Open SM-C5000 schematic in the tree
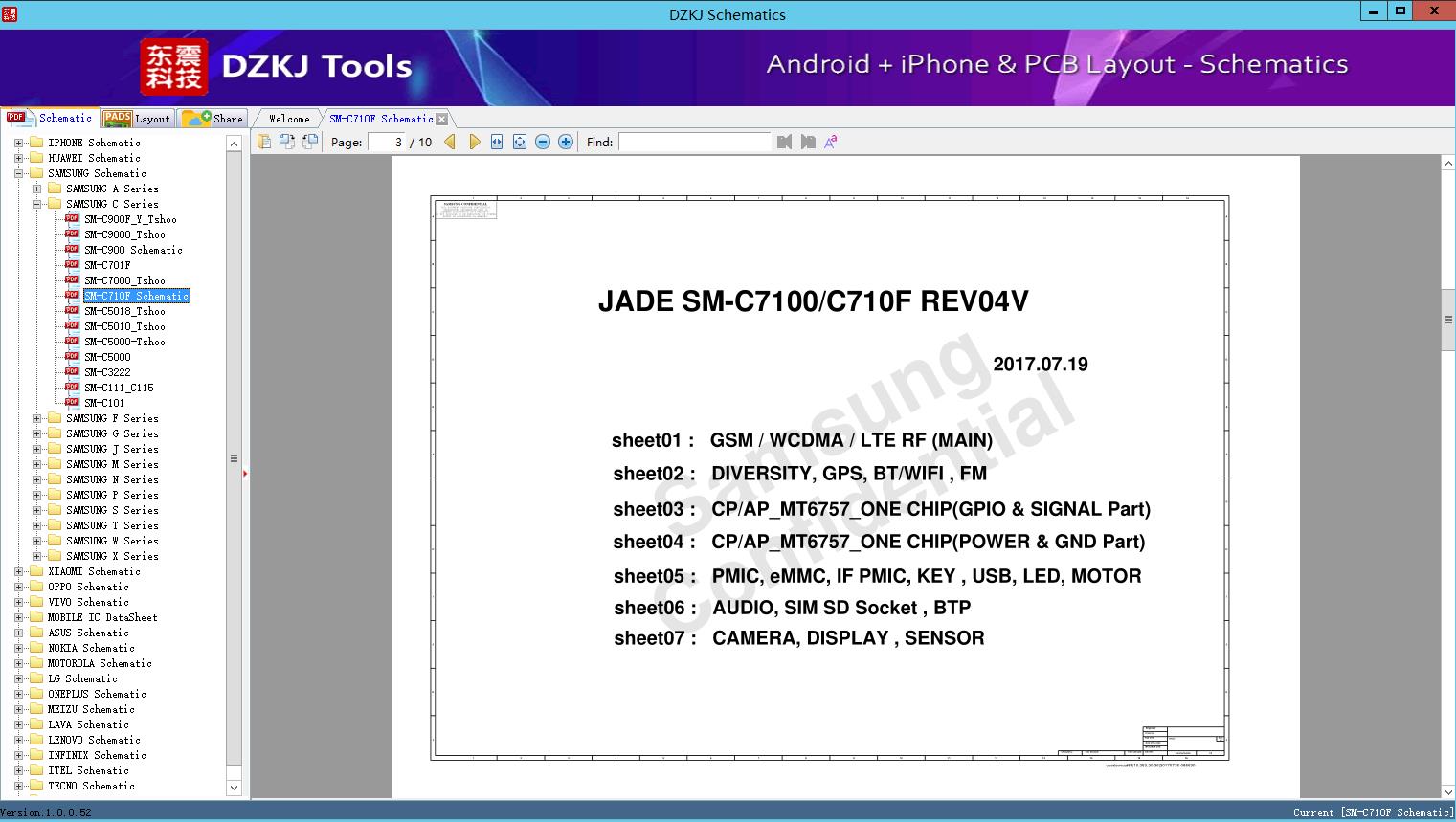This screenshot has height=822, width=1456. coord(107,357)
